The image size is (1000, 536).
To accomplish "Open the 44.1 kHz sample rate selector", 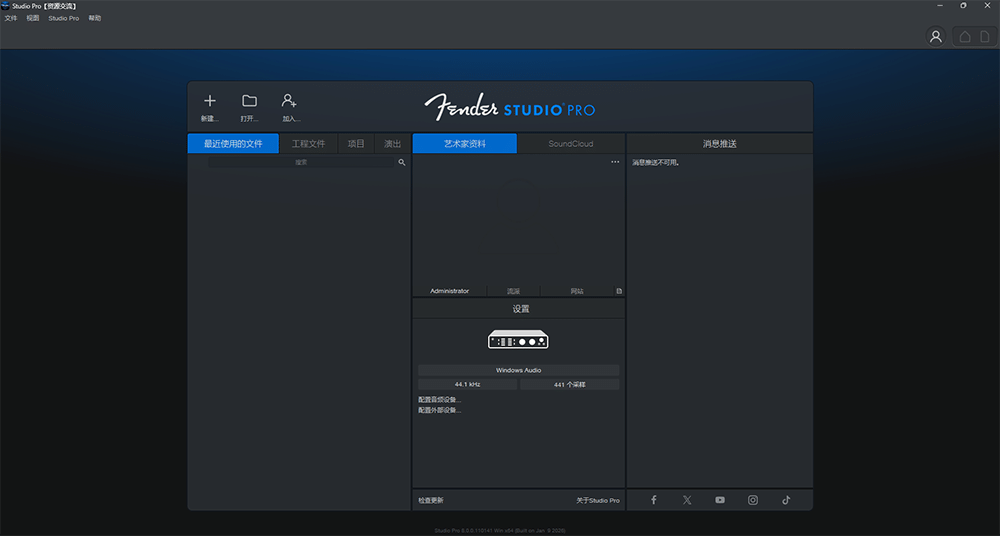I will (467, 384).
